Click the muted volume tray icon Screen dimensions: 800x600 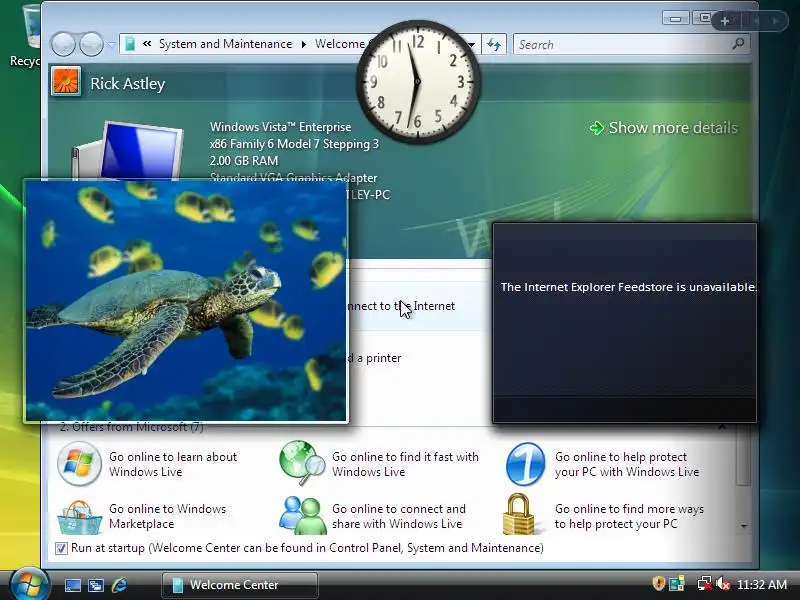point(722,584)
